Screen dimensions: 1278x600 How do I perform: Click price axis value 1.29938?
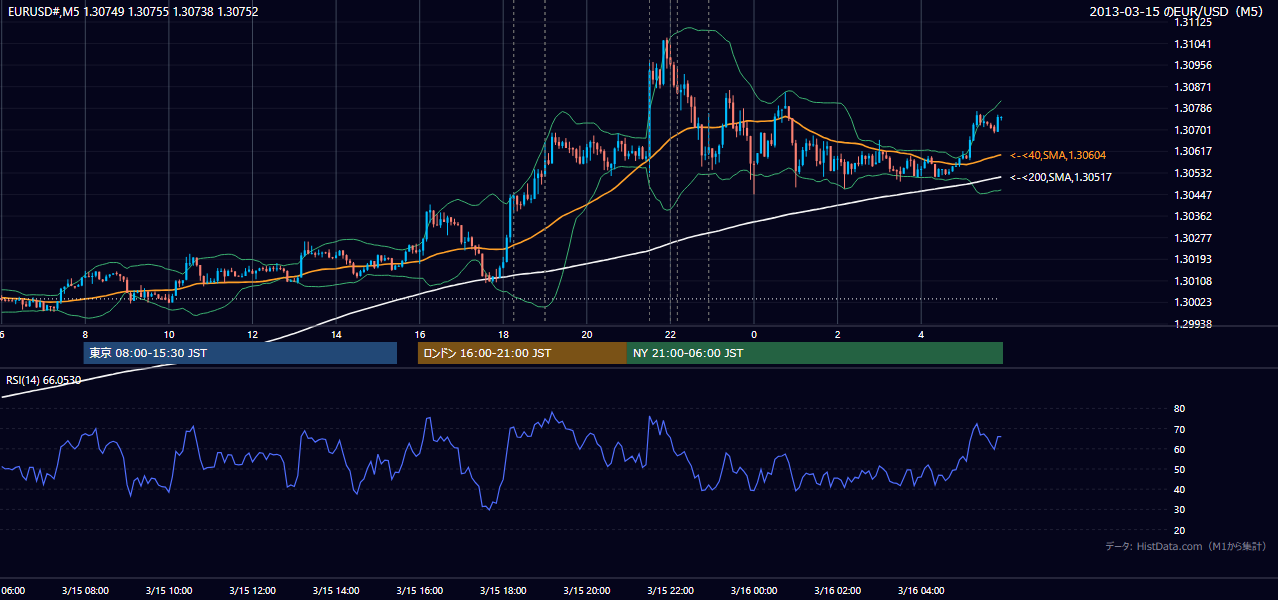coord(1193,324)
